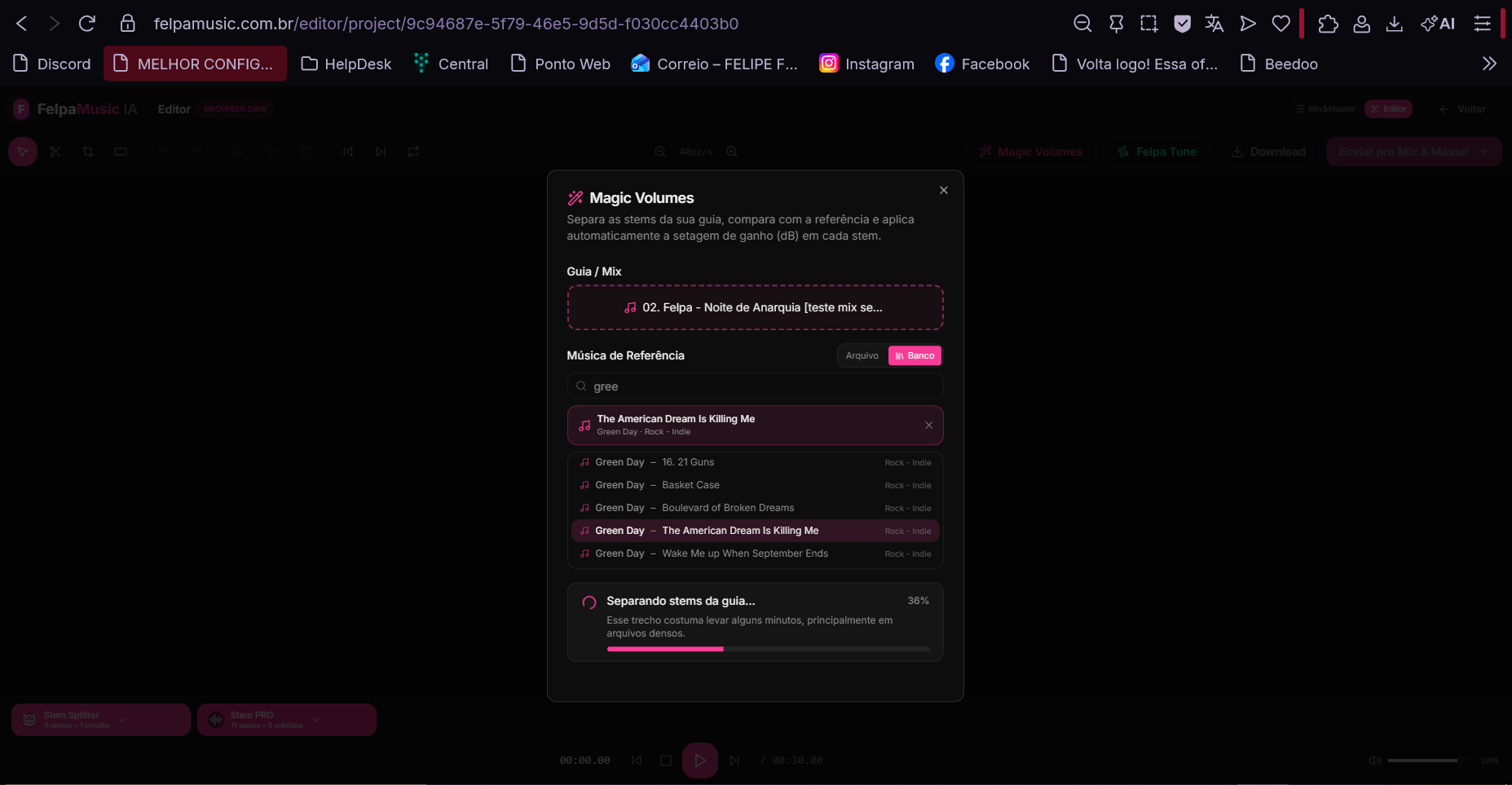Click the Felpa Tune button
This screenshot has width=1512, height=785.
pyautogui.click(x=1157, y=152)
